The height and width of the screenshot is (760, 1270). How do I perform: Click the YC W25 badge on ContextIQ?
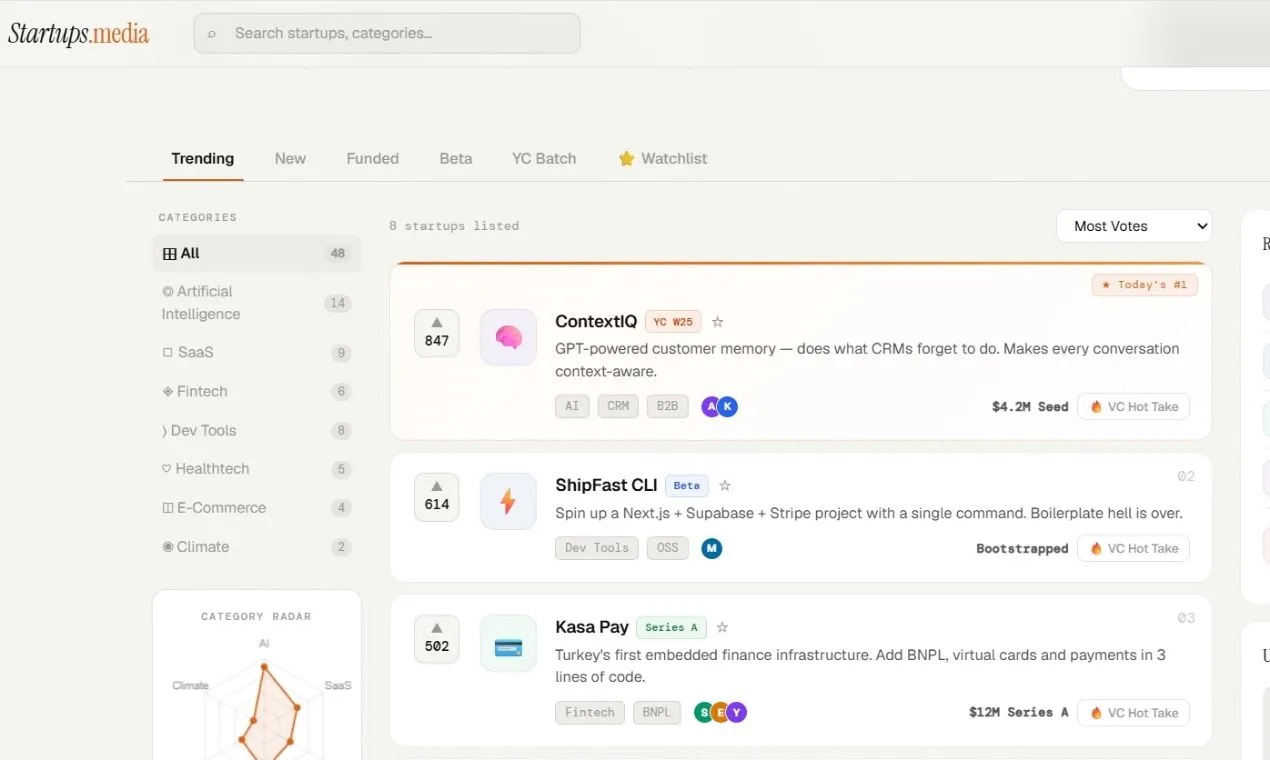coord(673,322)
